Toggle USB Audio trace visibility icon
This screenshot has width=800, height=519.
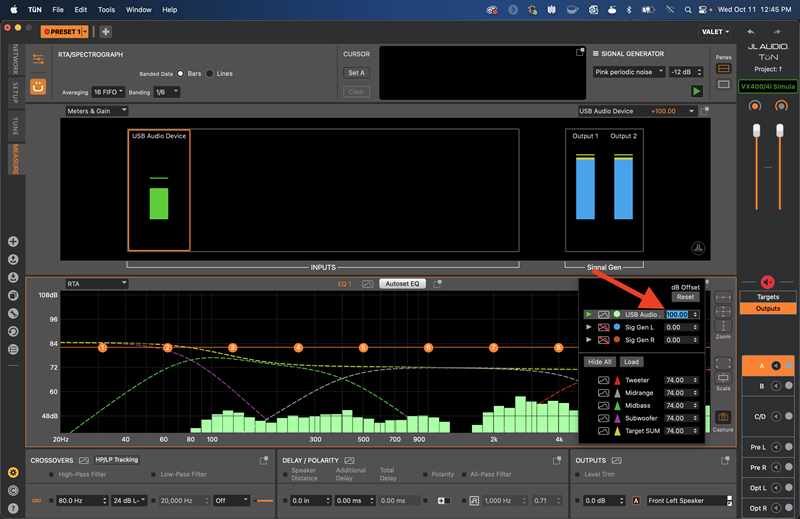point(603,314)
